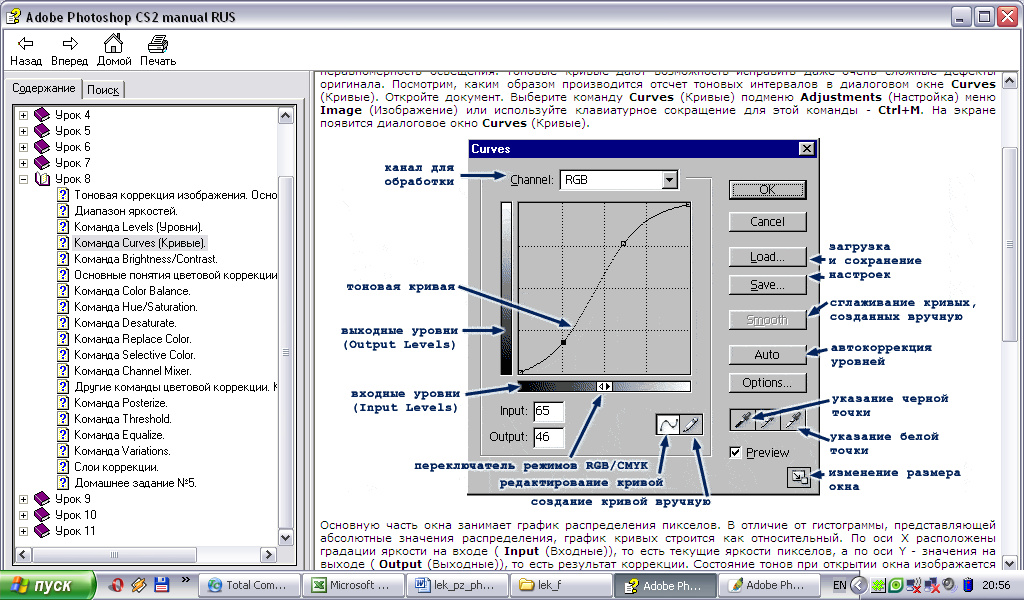This screenshot has height=600, width=1024.
Task: Open topic Команда Hue/Saturation
Action: [x=135, y=307]
